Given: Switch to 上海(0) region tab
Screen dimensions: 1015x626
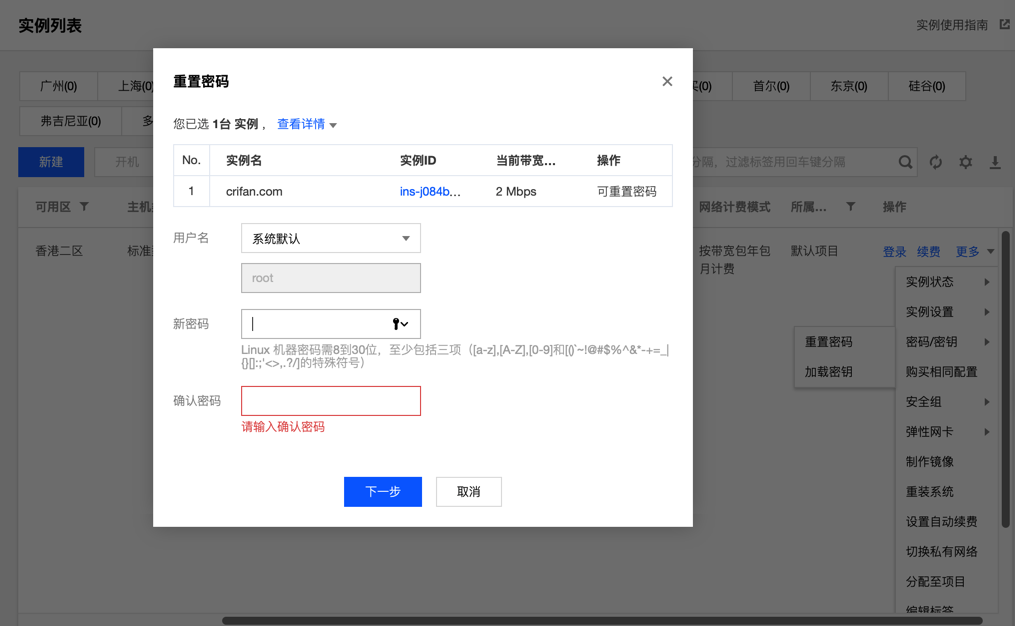Looking at the screenshot, I should pyautogui.click(x=135, y=86).
